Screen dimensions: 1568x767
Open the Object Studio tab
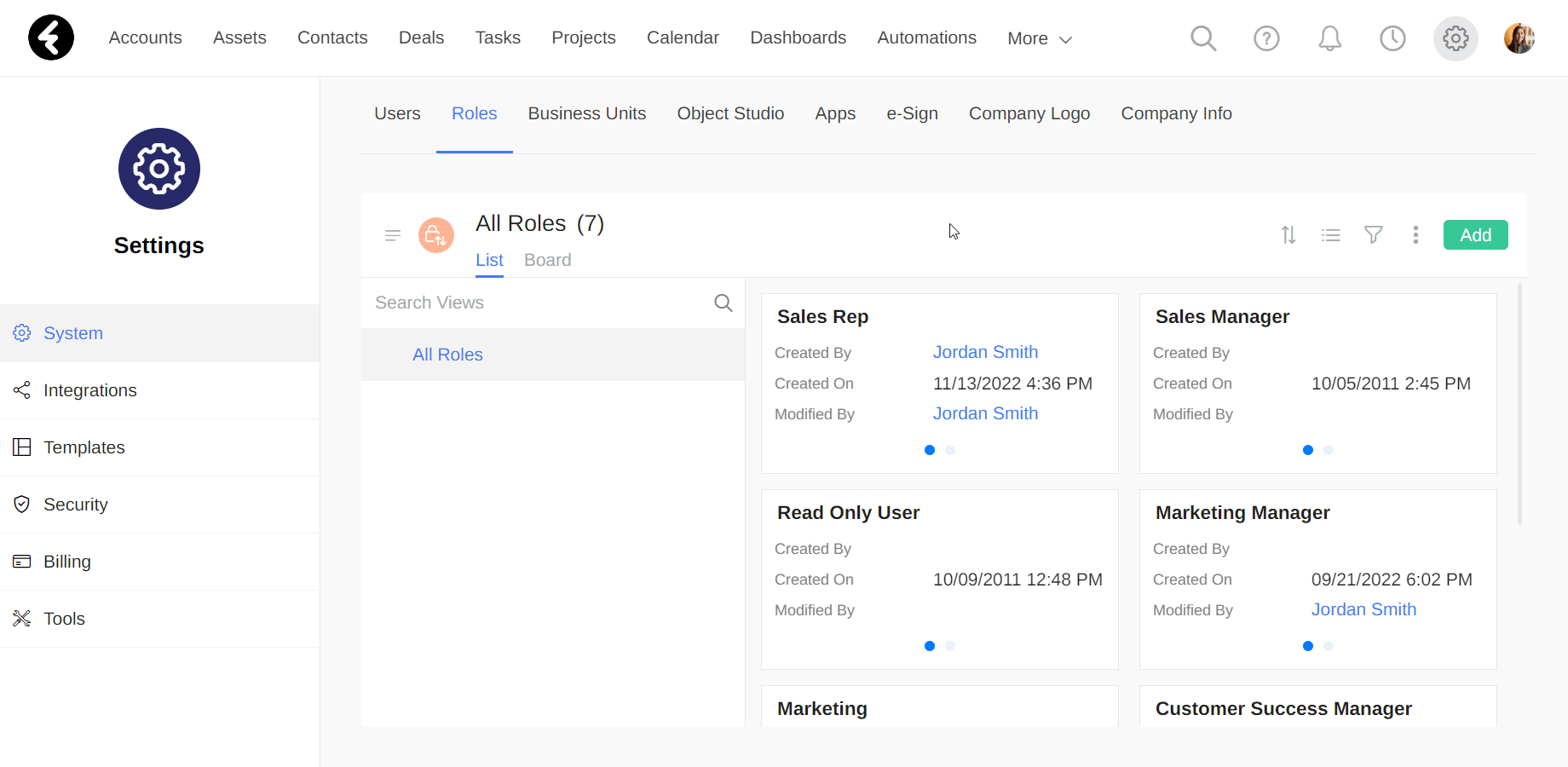click(x=730, y=113)
